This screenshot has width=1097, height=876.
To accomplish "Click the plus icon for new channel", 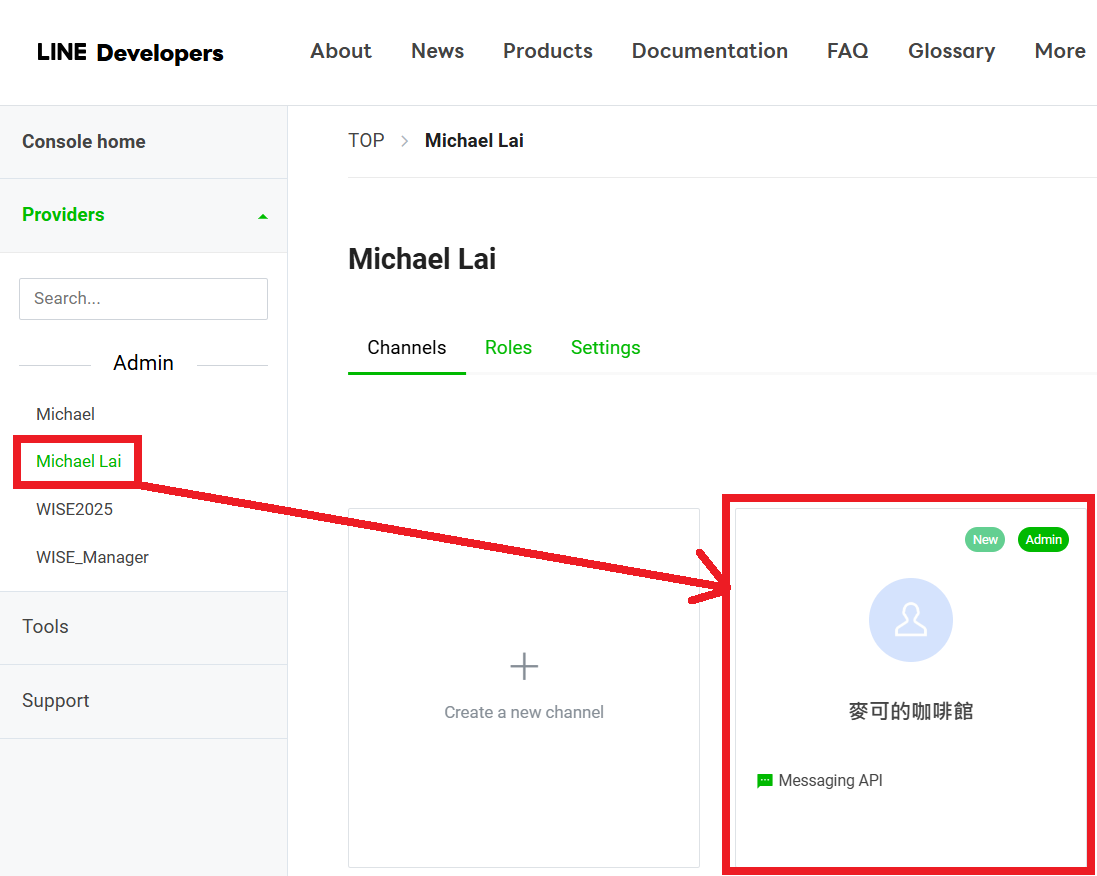I will coord(524,666).
